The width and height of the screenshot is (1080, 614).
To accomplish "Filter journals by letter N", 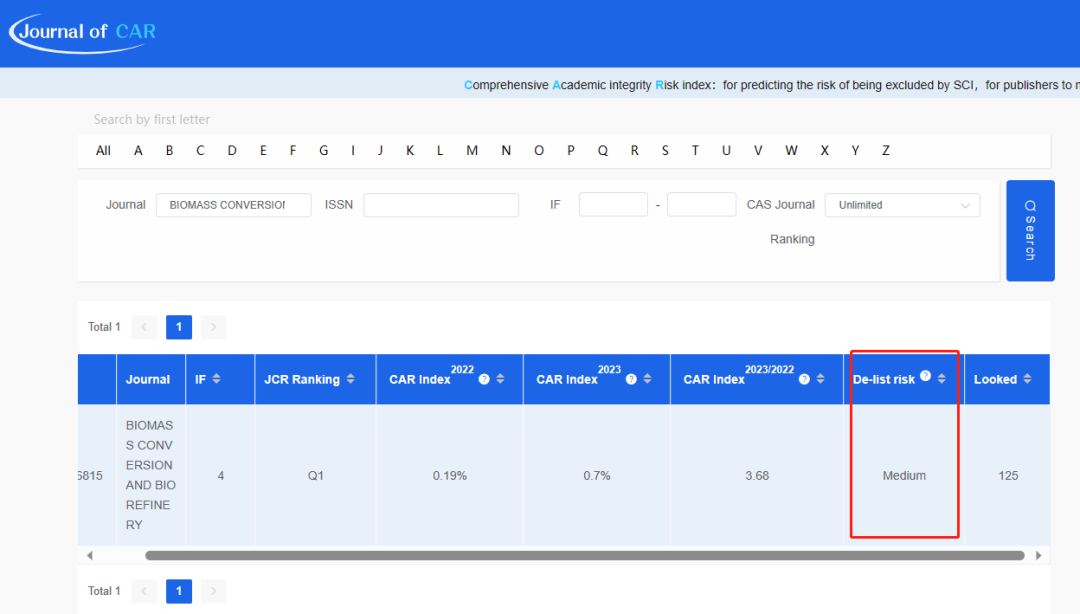I will [x=506, y=150].
